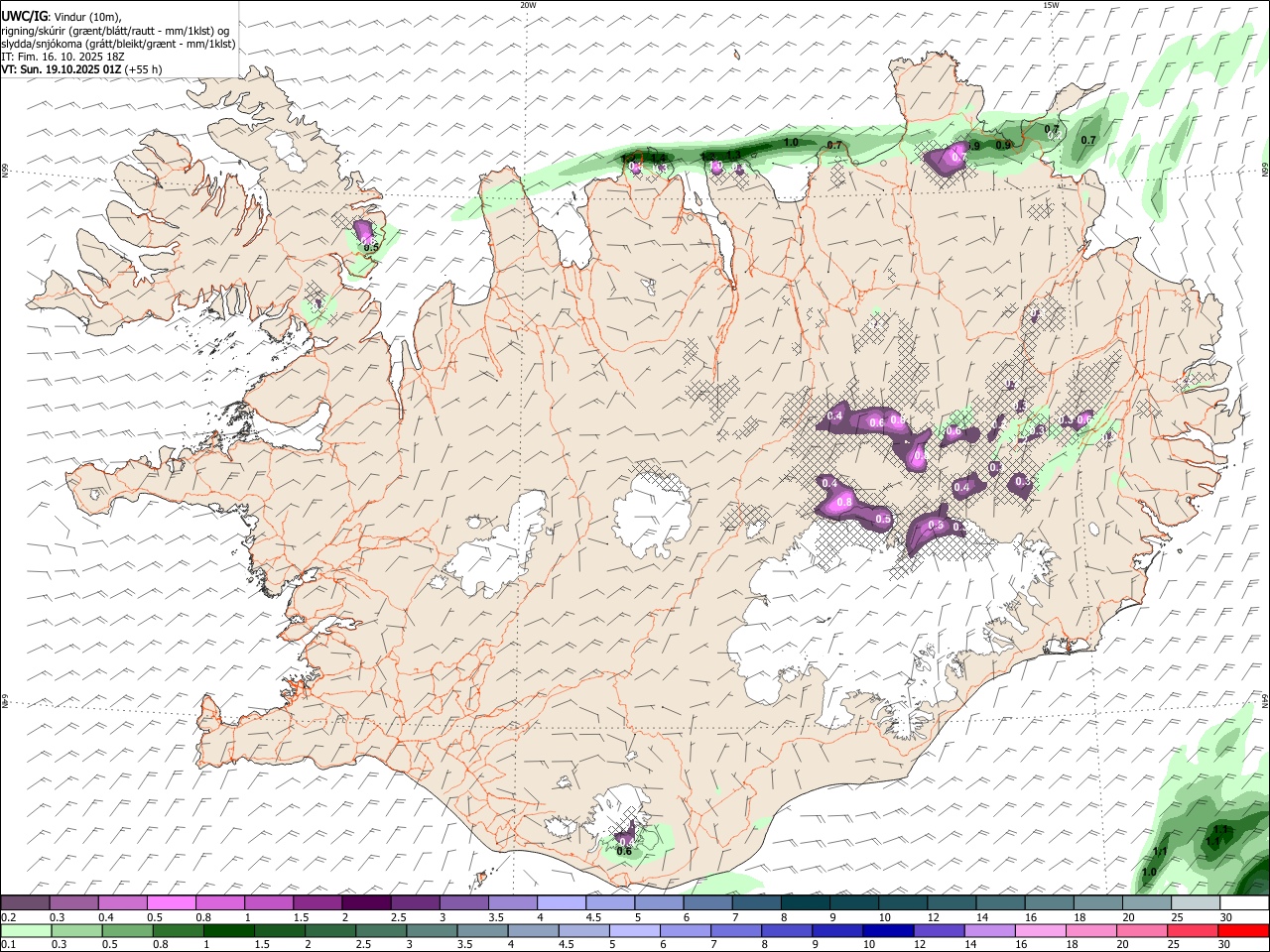
Task: Select the dark mauve 0.2 swatch in upper legend row
Action: click(x=25, y=902)
